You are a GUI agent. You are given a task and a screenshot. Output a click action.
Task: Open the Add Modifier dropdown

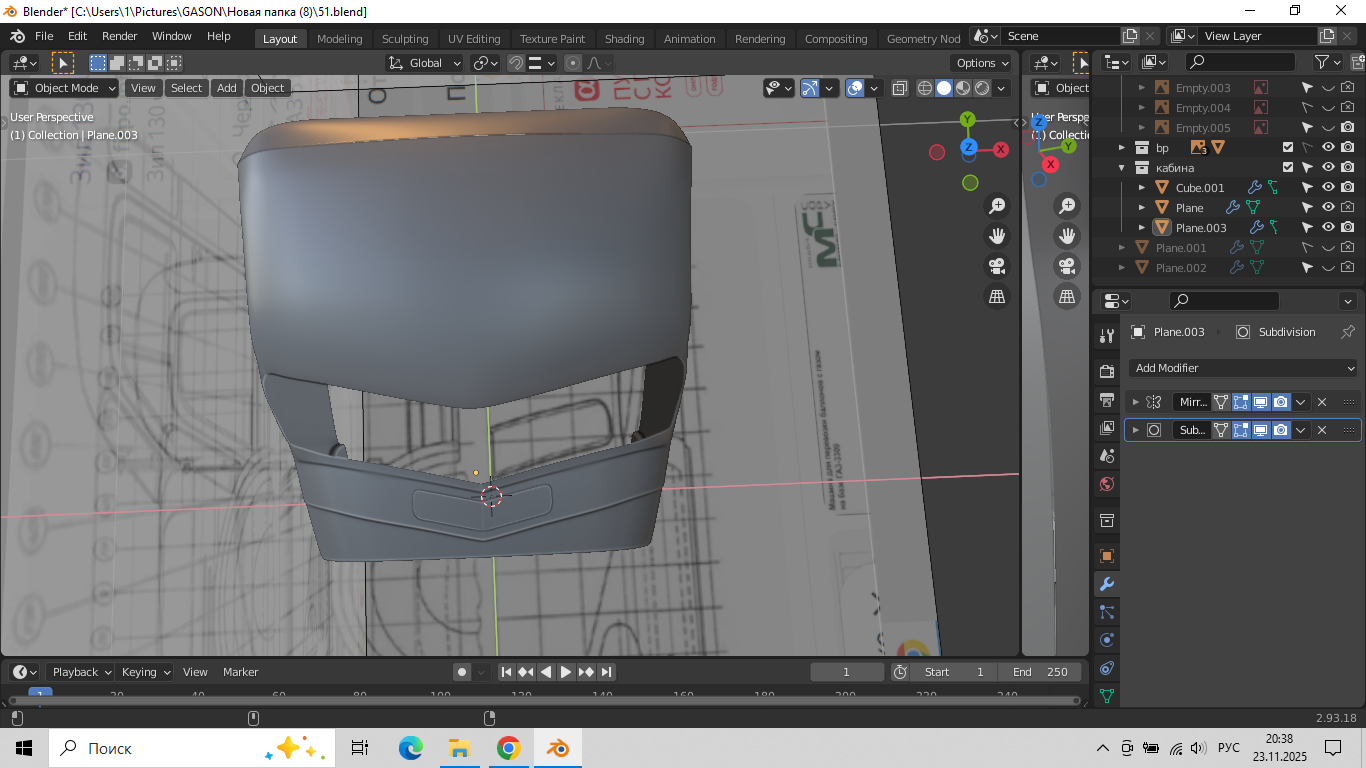tap(1243, 368)
